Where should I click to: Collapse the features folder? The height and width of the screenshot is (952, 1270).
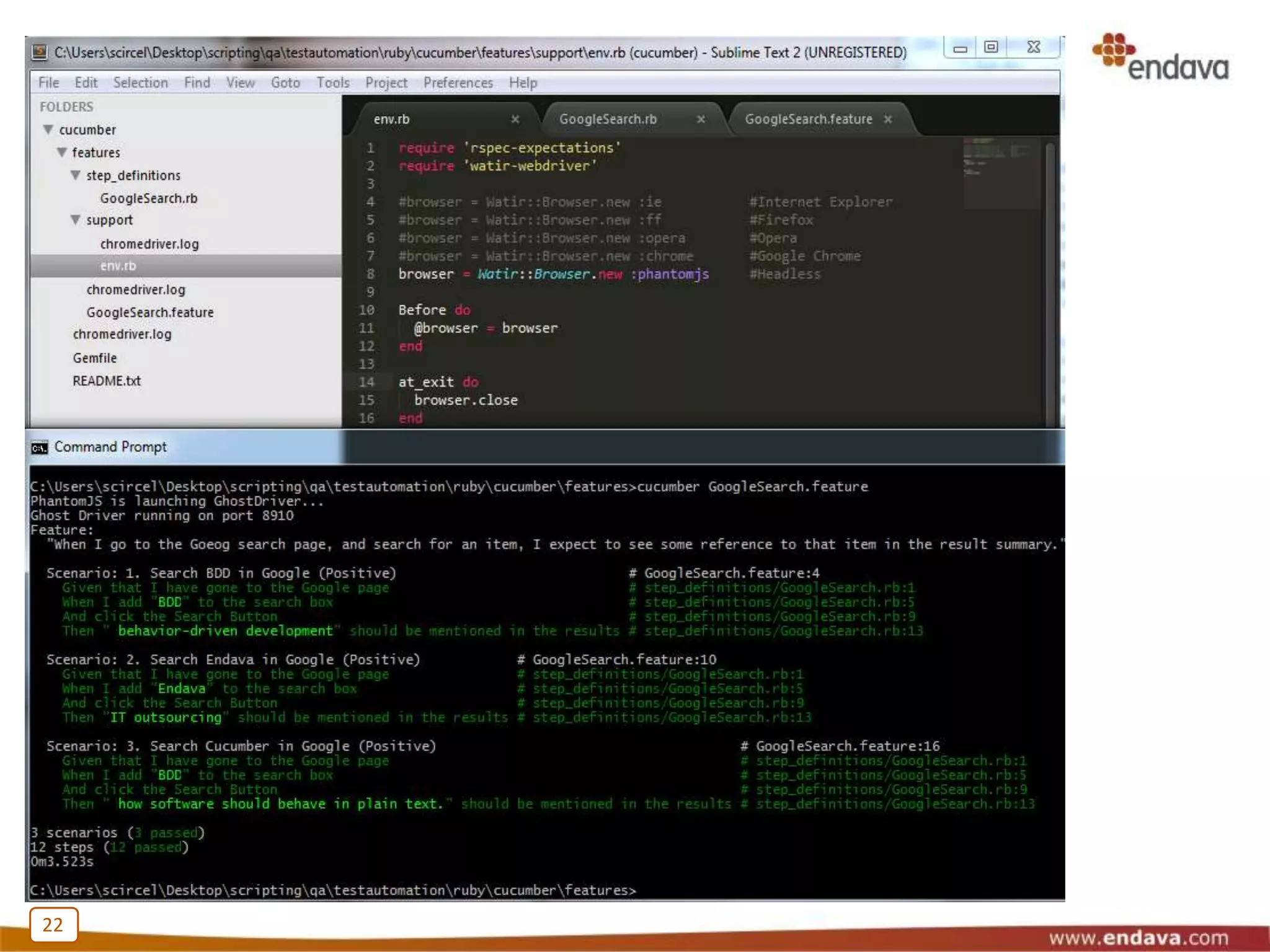pos(61,152)
